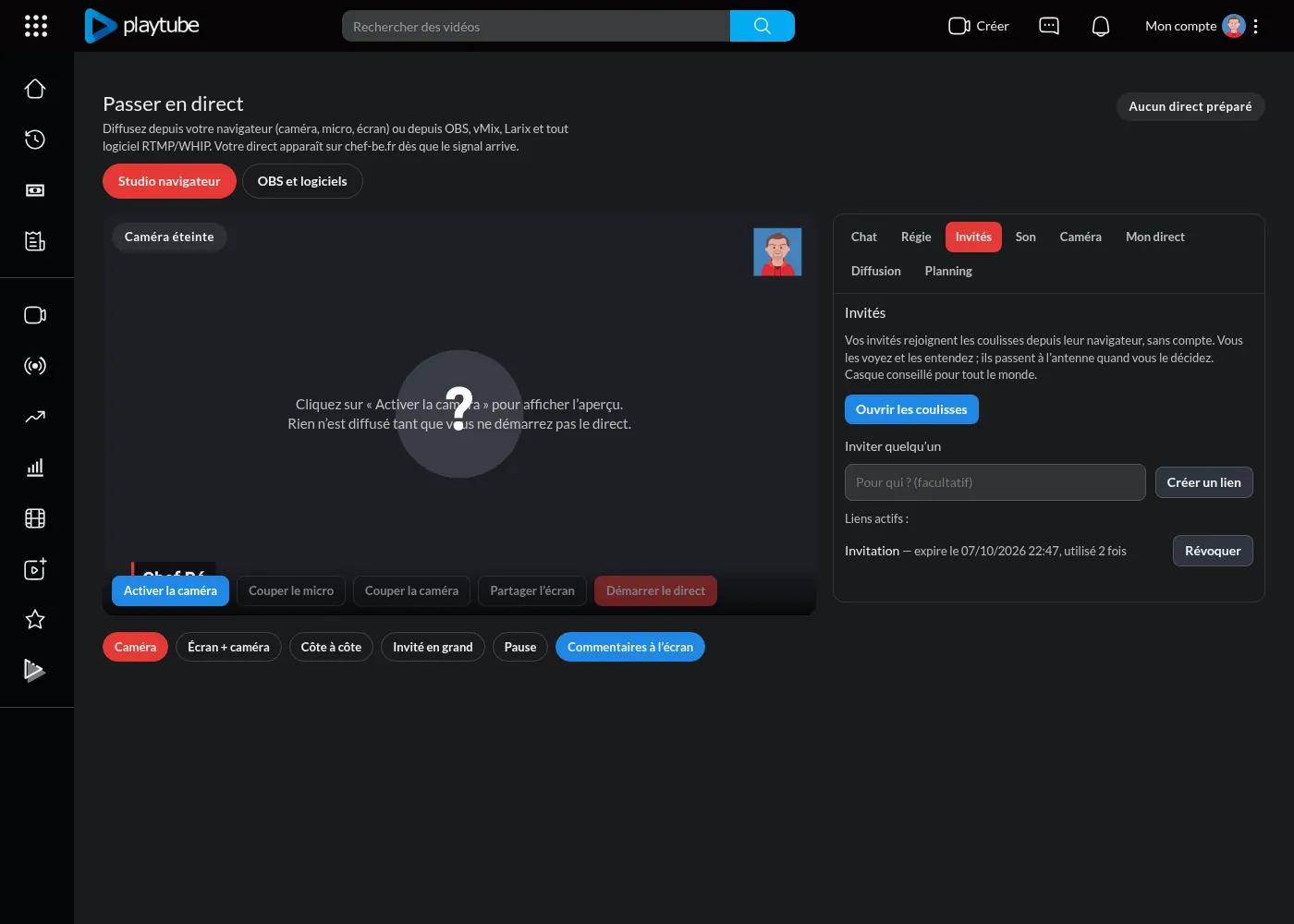Open the sidebar banknote icon

pyautogui.click(x=35, y=190)
